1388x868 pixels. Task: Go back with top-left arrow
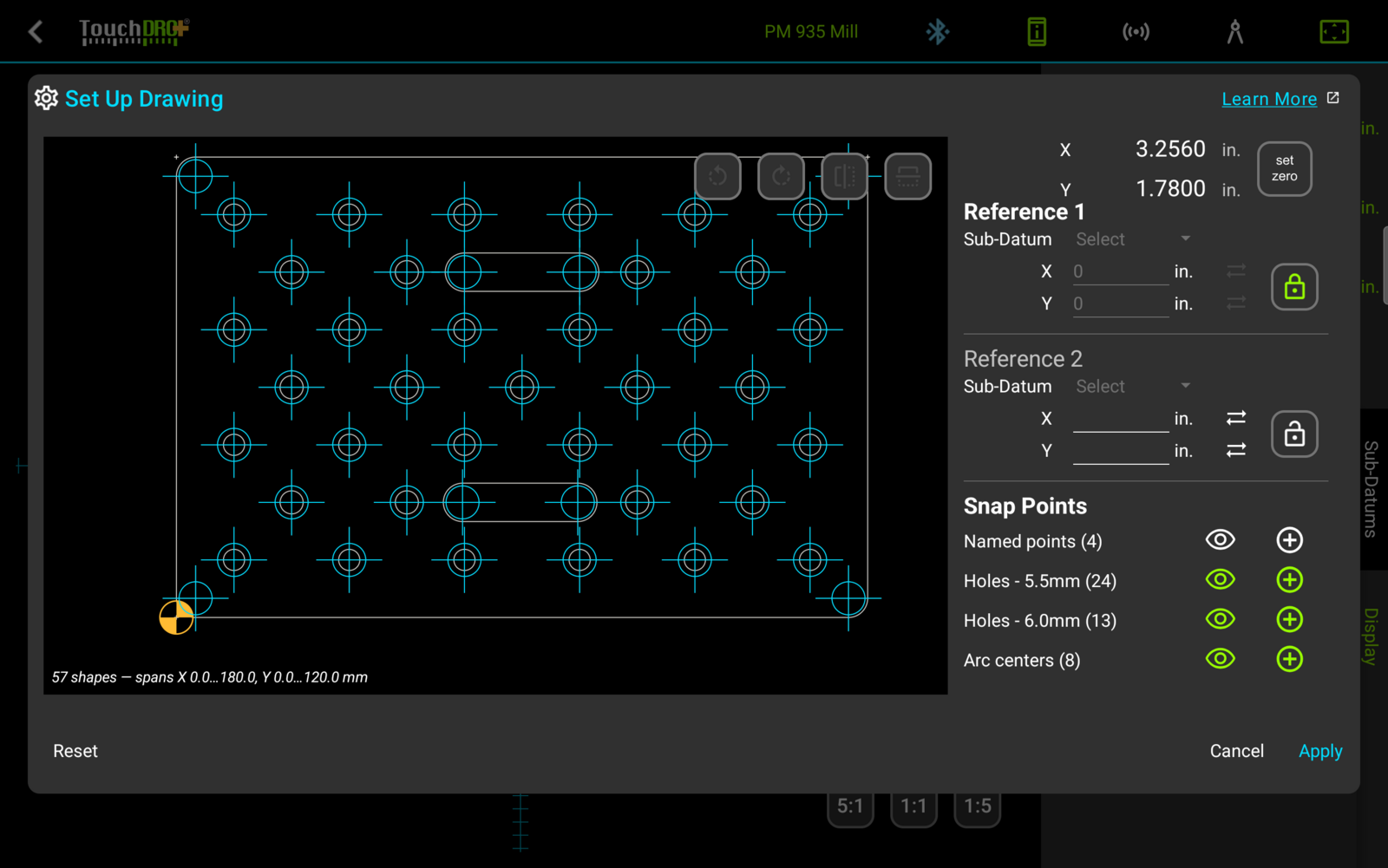click(x=36, y=32)
